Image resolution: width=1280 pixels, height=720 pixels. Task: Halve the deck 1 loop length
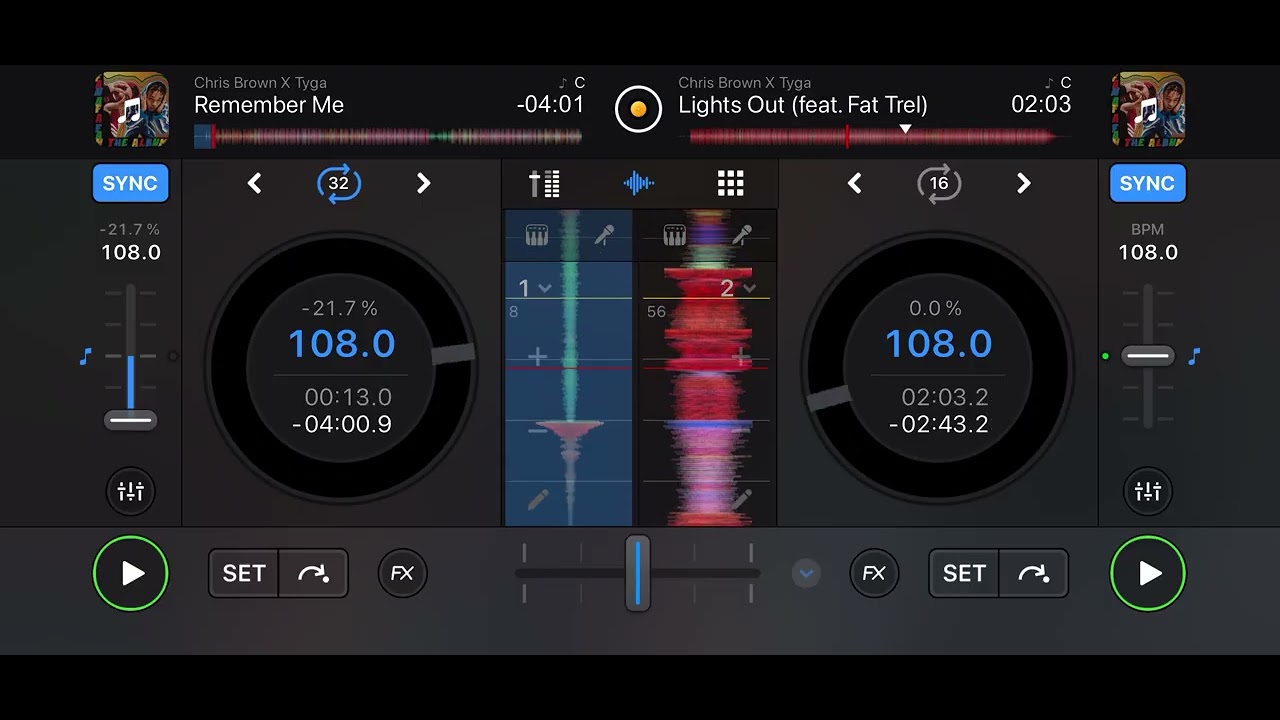coord(255,183)
